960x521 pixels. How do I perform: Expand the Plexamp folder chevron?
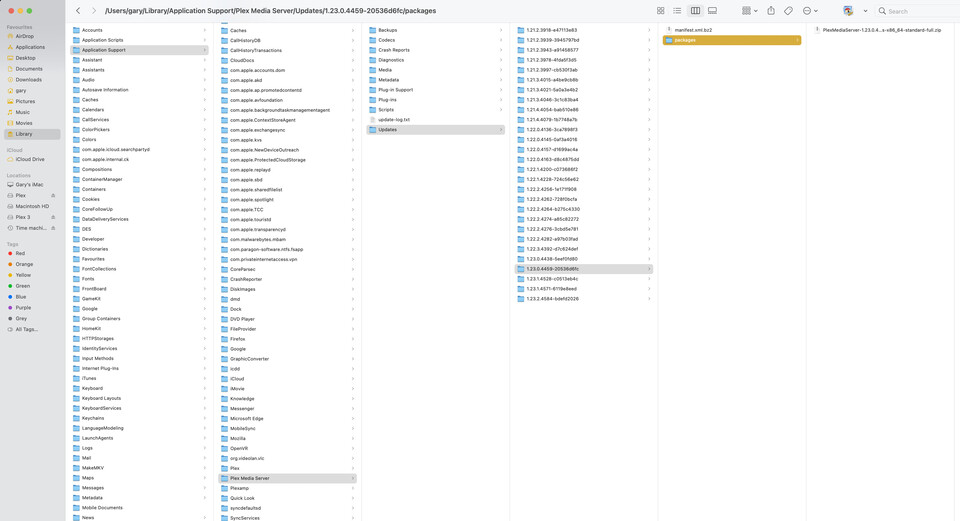[353, 488]
